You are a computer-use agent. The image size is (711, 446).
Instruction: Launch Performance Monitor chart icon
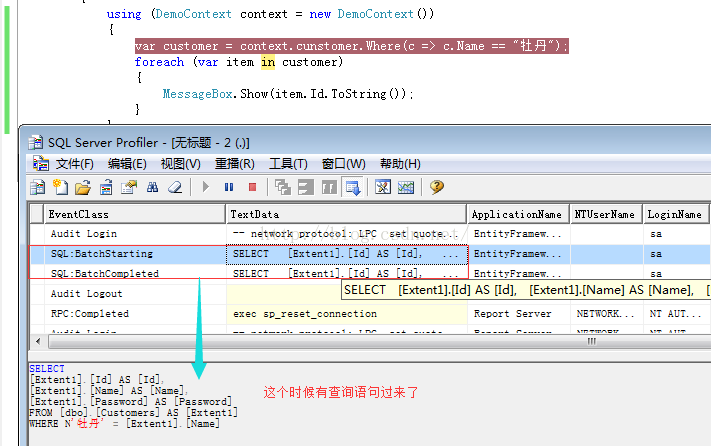point(406,187)
